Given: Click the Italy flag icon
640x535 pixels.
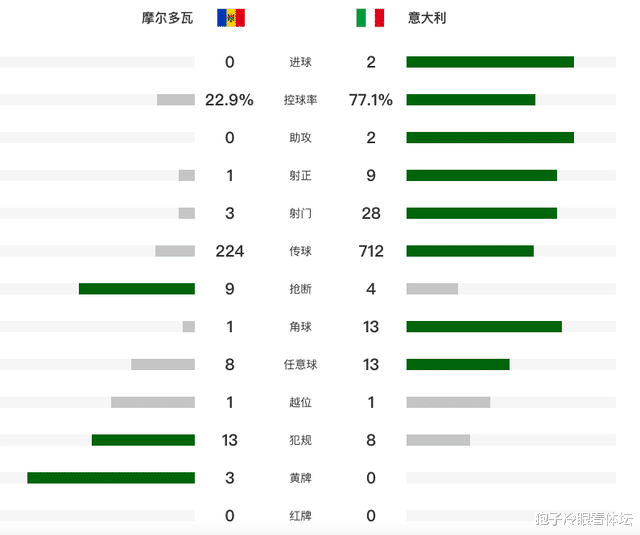Looking at the screenshot, I should tap(370, 18).
